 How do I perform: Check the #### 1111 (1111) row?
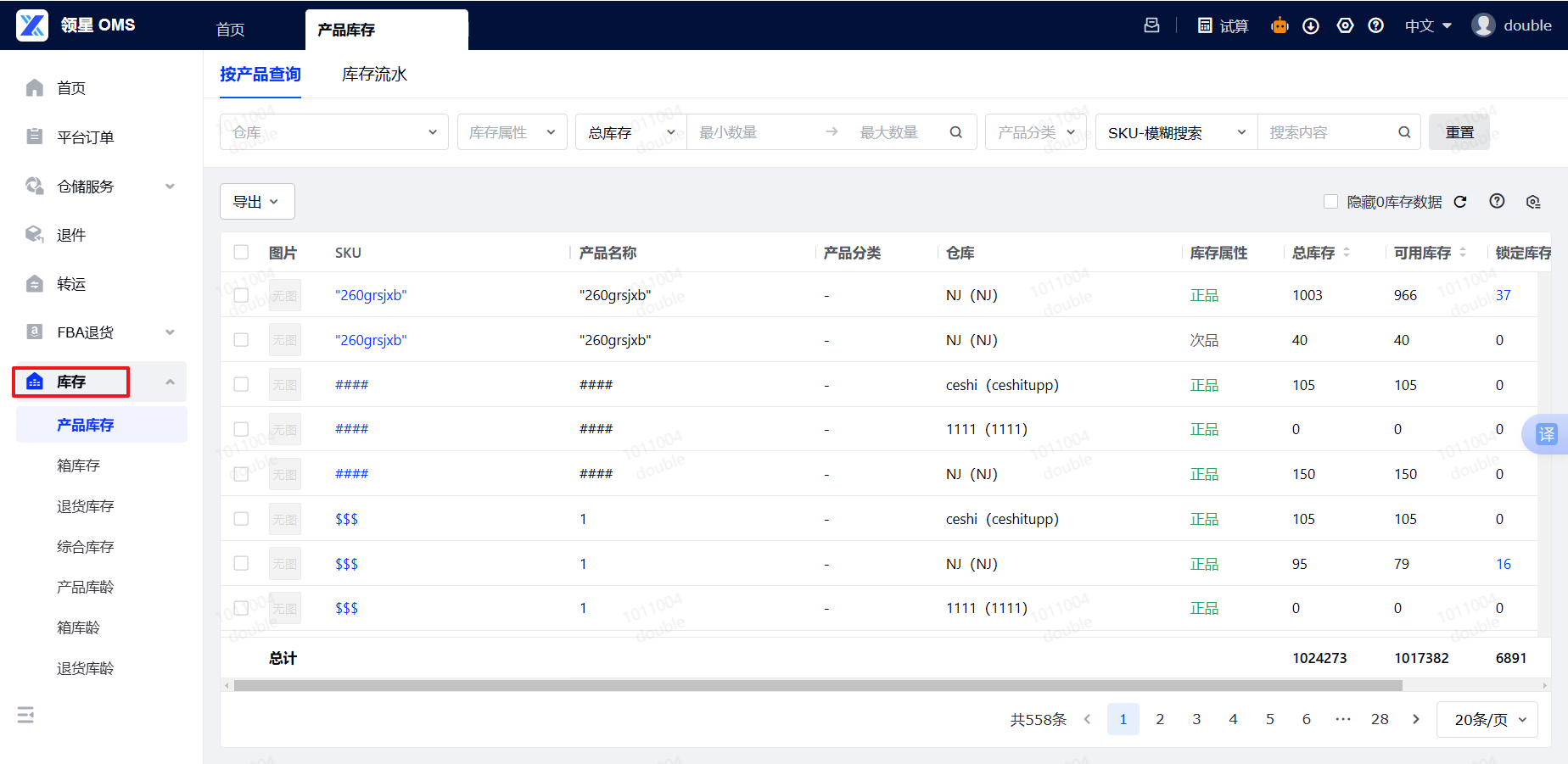241,429
